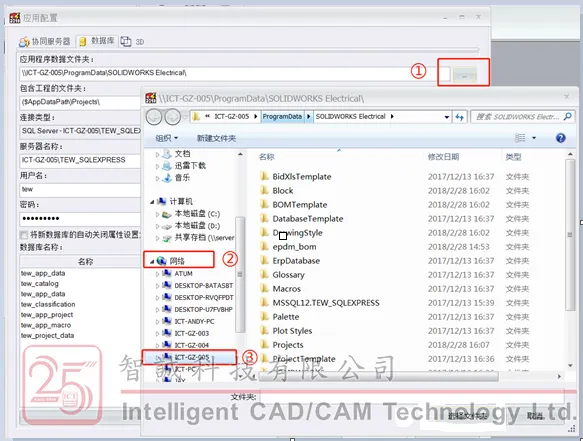Collapse the 网络 network tree node
Image resolution: width=583 pixels, height=441 pixels.
tap(152, 262)
